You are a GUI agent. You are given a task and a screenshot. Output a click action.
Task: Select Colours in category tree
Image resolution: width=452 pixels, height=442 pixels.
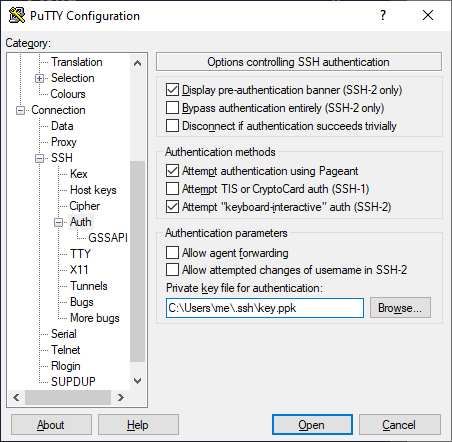tap(68, 94)
